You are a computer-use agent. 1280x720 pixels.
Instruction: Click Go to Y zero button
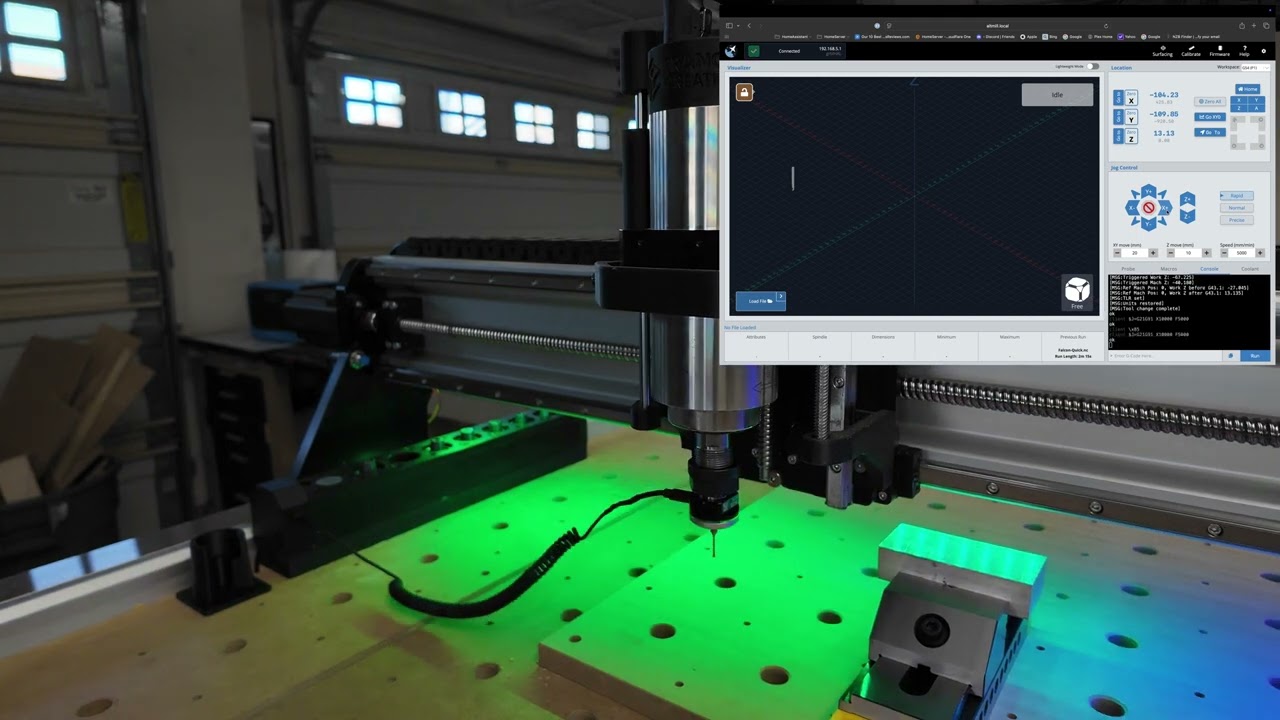click(x=1118, y=116)
